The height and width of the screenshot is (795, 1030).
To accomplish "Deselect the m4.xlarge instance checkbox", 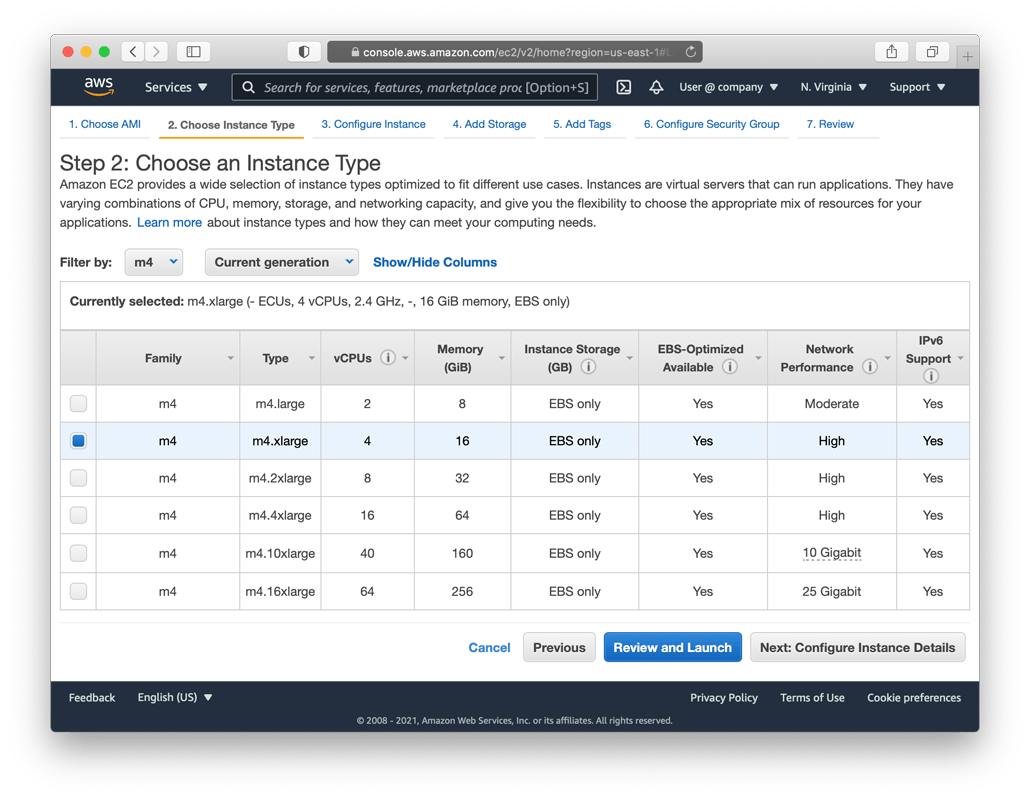I will tap(78, 441).
